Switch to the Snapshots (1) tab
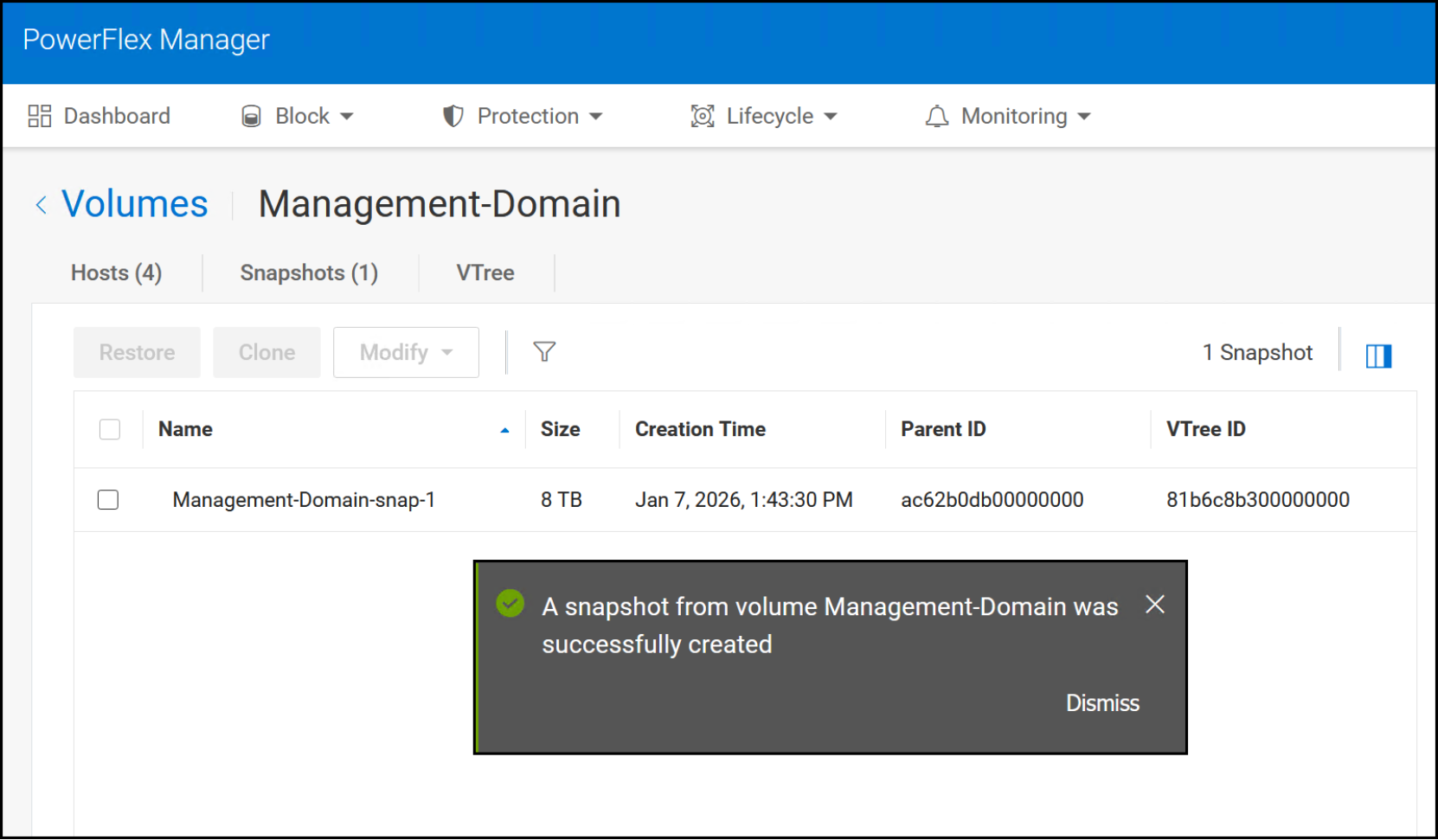Viewport: 1438px width, 840px height. pos(309,273)
